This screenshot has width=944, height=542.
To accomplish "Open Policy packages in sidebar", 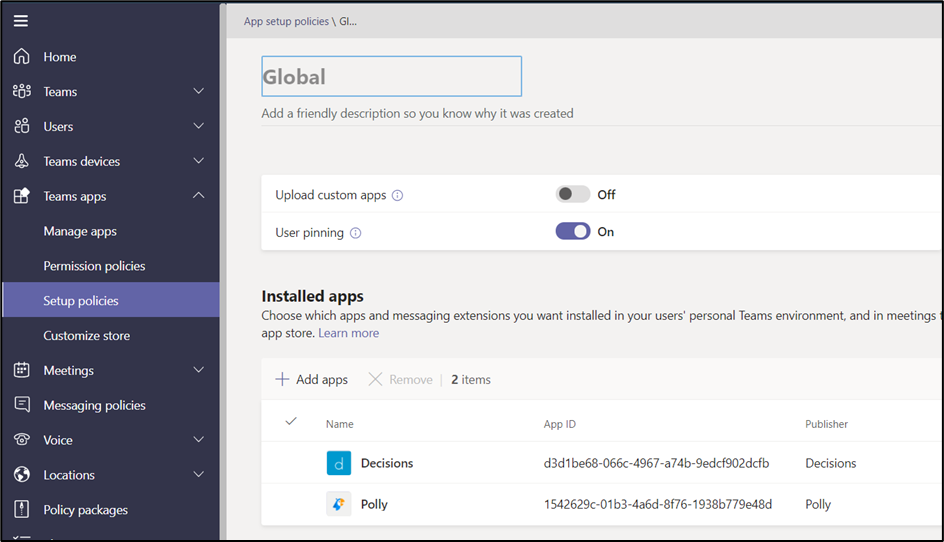I will (x=85, y=510).
